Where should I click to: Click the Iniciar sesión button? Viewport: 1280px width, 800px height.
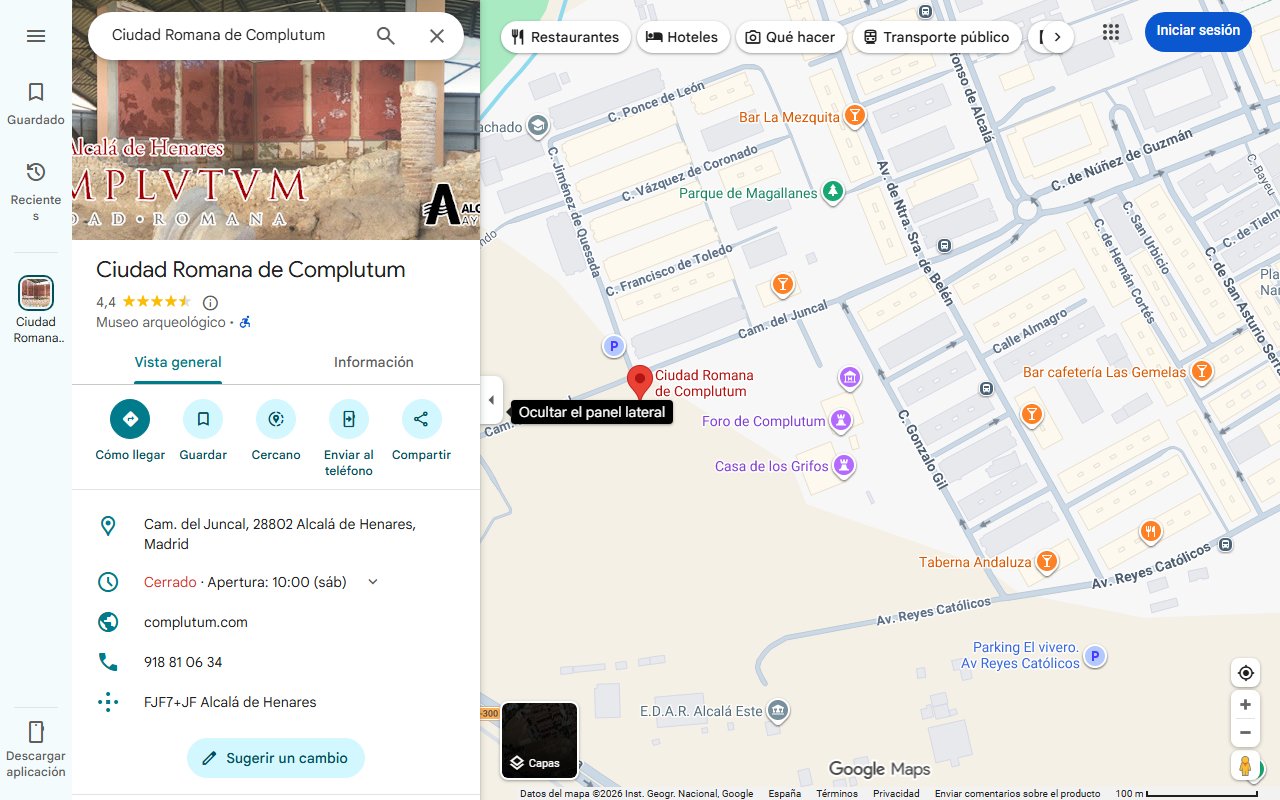point(1198,31)
